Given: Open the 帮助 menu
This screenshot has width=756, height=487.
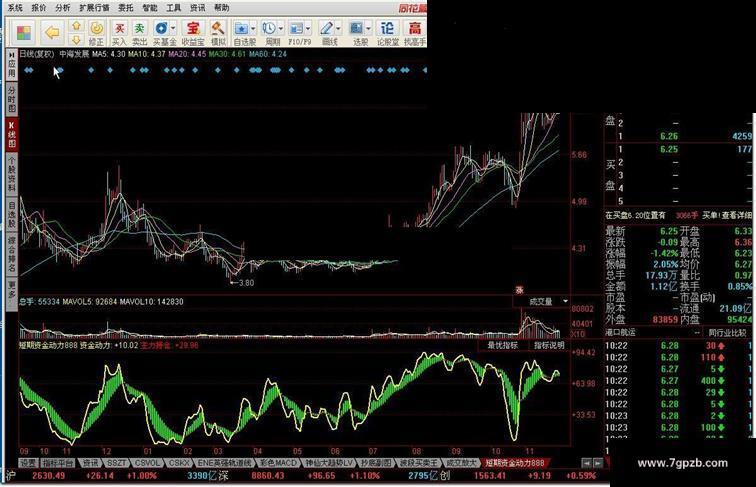Looking at the screenshot, I should tap(222, 8).
